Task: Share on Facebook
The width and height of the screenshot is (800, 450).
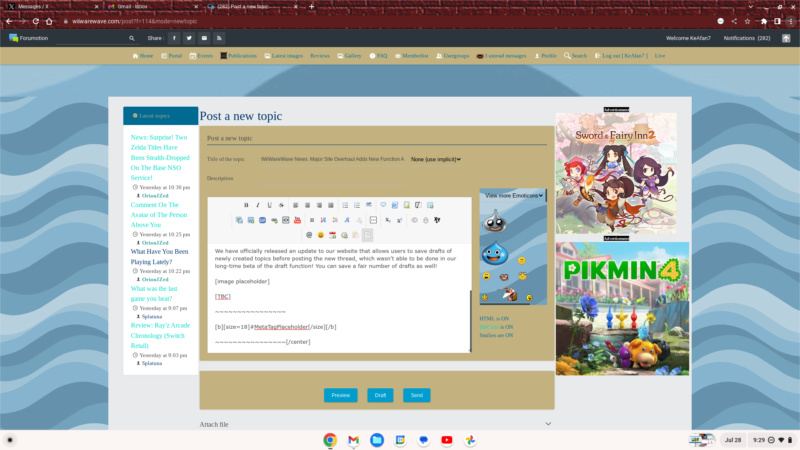Action: point(174,38)
